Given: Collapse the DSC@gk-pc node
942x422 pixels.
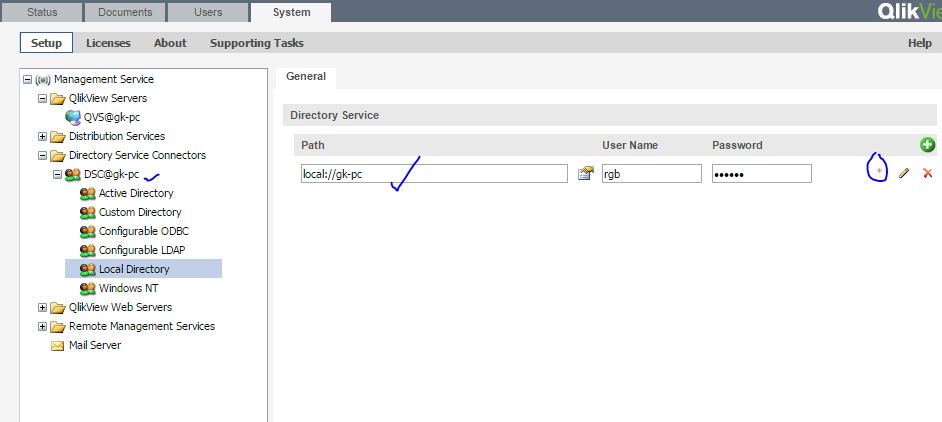Looking at the screenshot, I should pos(57,174).
